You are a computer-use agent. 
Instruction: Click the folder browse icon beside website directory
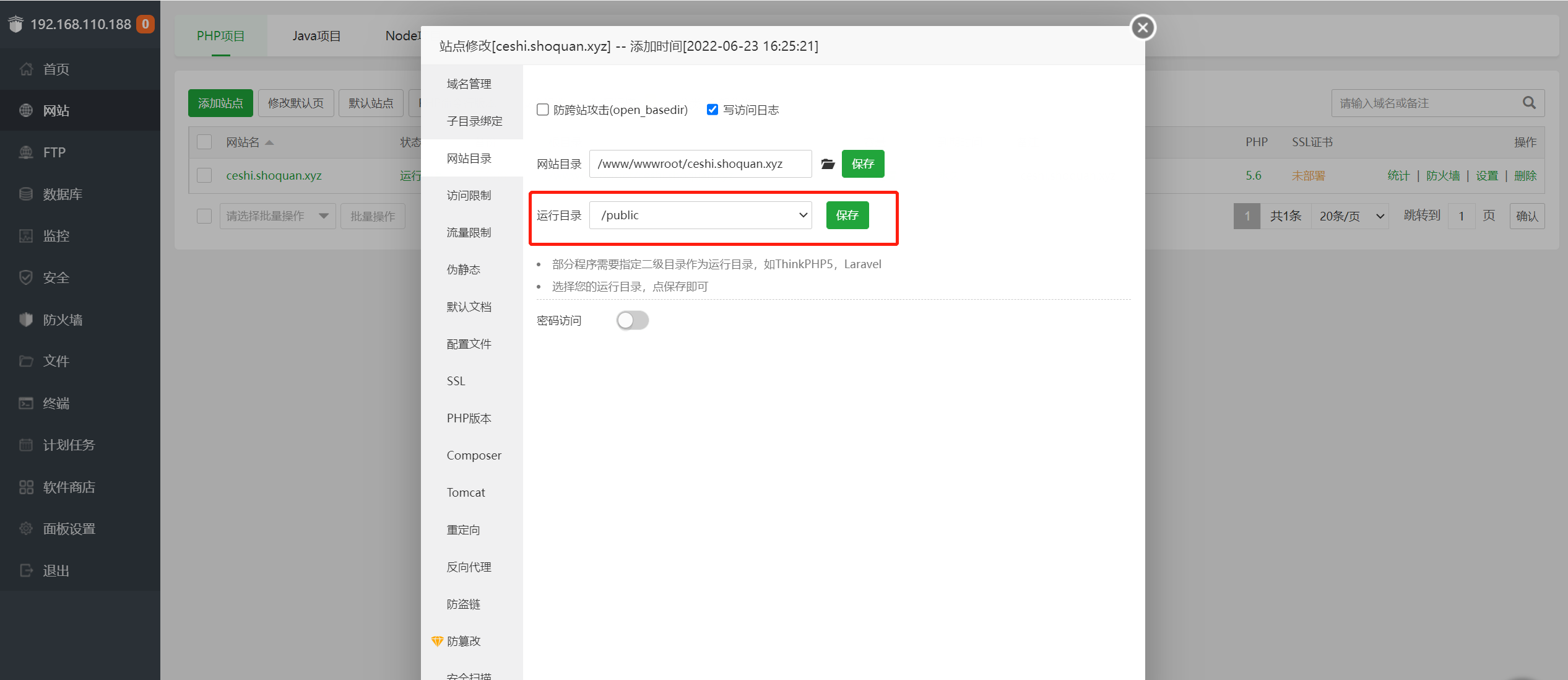tap(828, 163)
